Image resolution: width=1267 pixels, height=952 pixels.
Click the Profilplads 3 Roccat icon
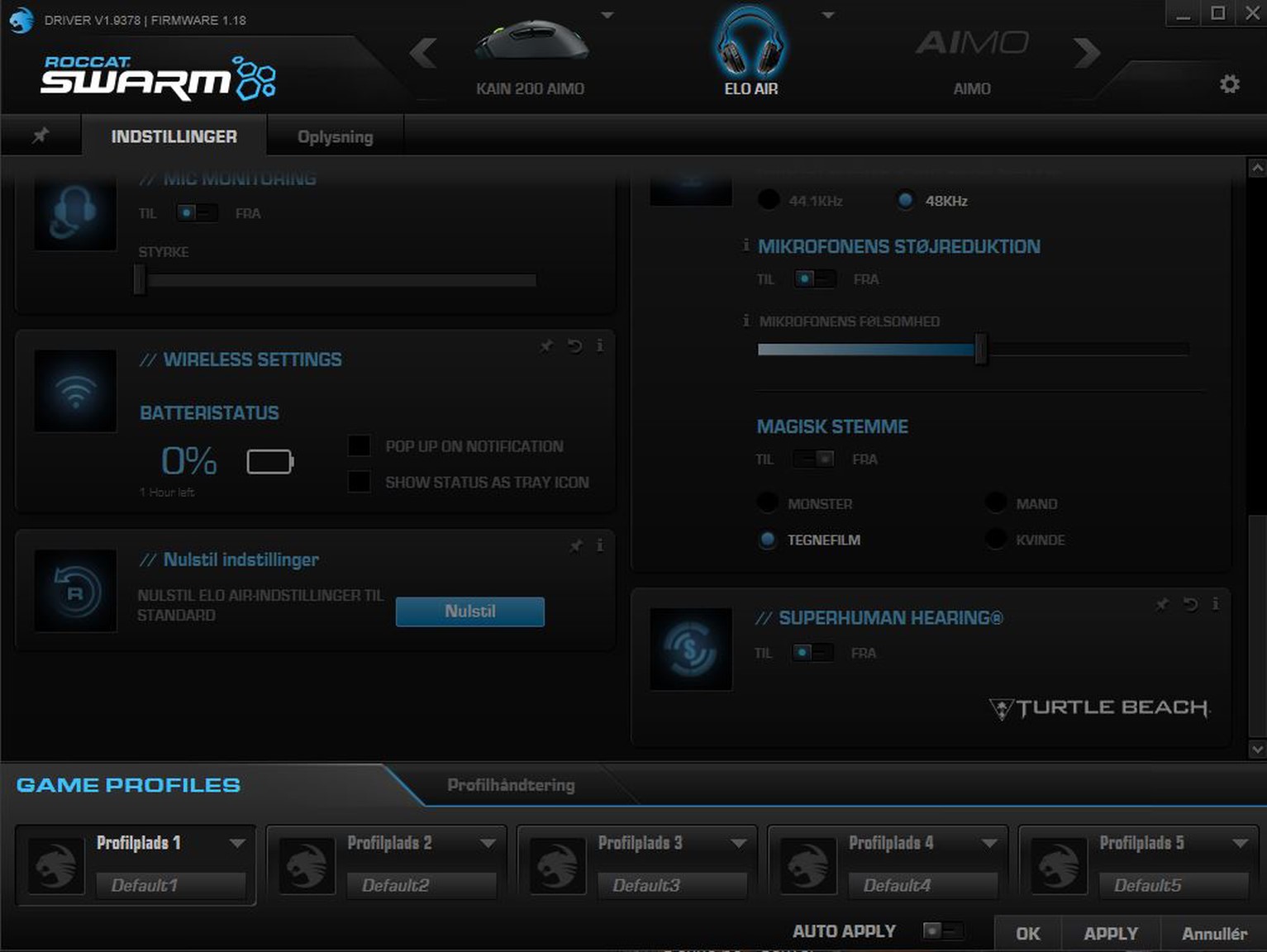click(558, 866)
